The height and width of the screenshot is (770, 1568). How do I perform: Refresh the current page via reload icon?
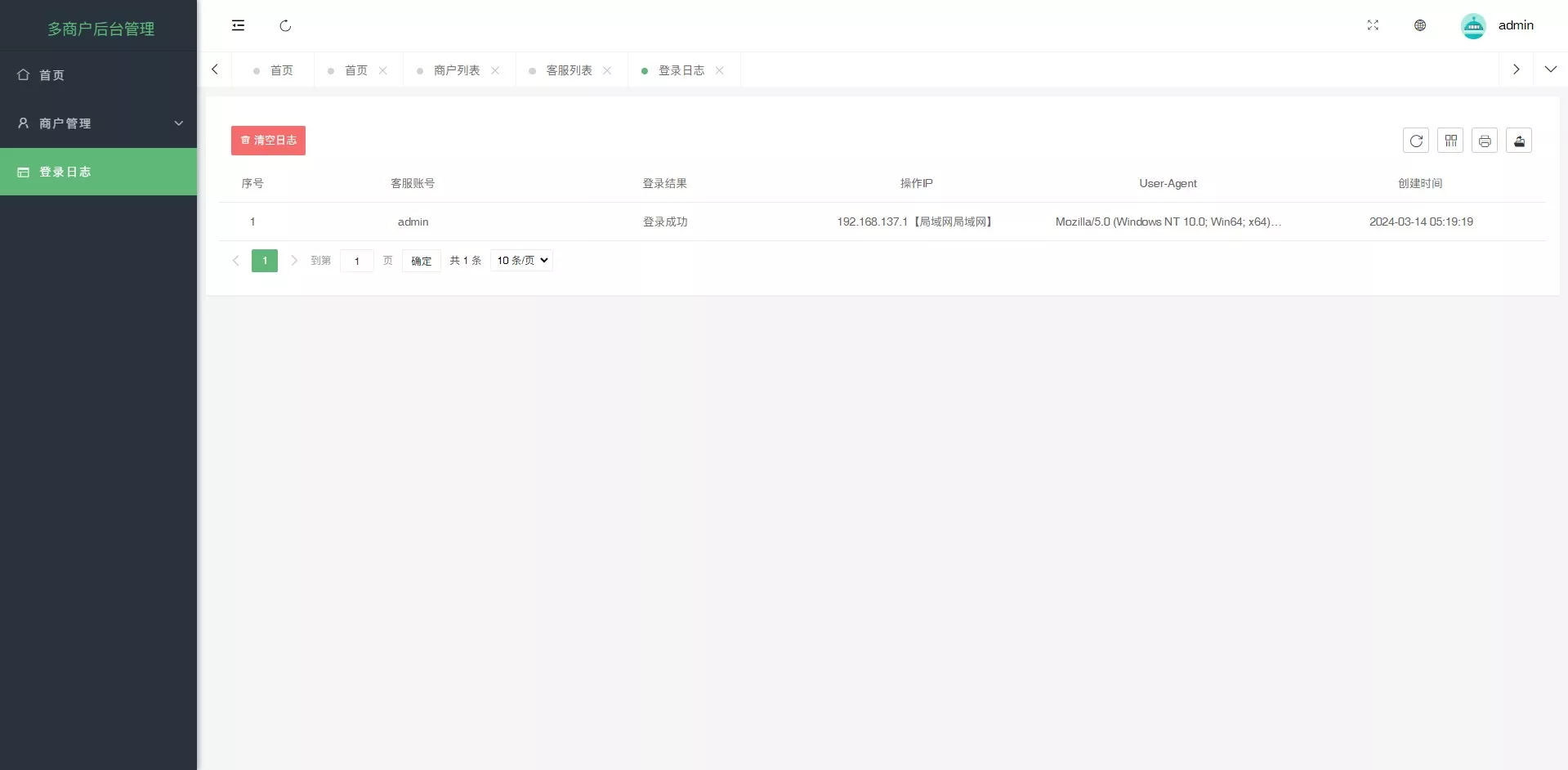(x=285, y=25)
